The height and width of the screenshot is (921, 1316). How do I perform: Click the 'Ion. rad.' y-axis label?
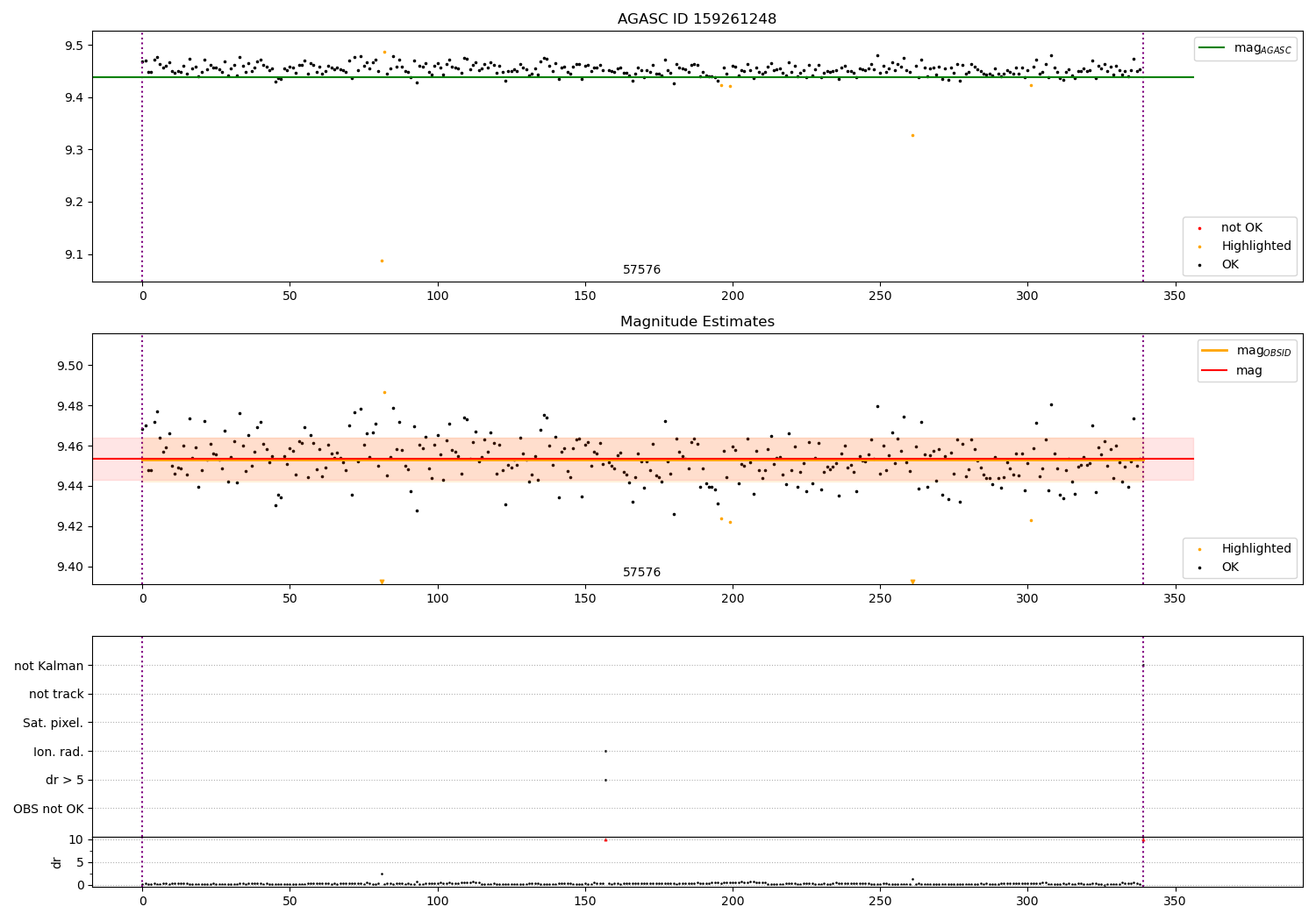[59, 752]
